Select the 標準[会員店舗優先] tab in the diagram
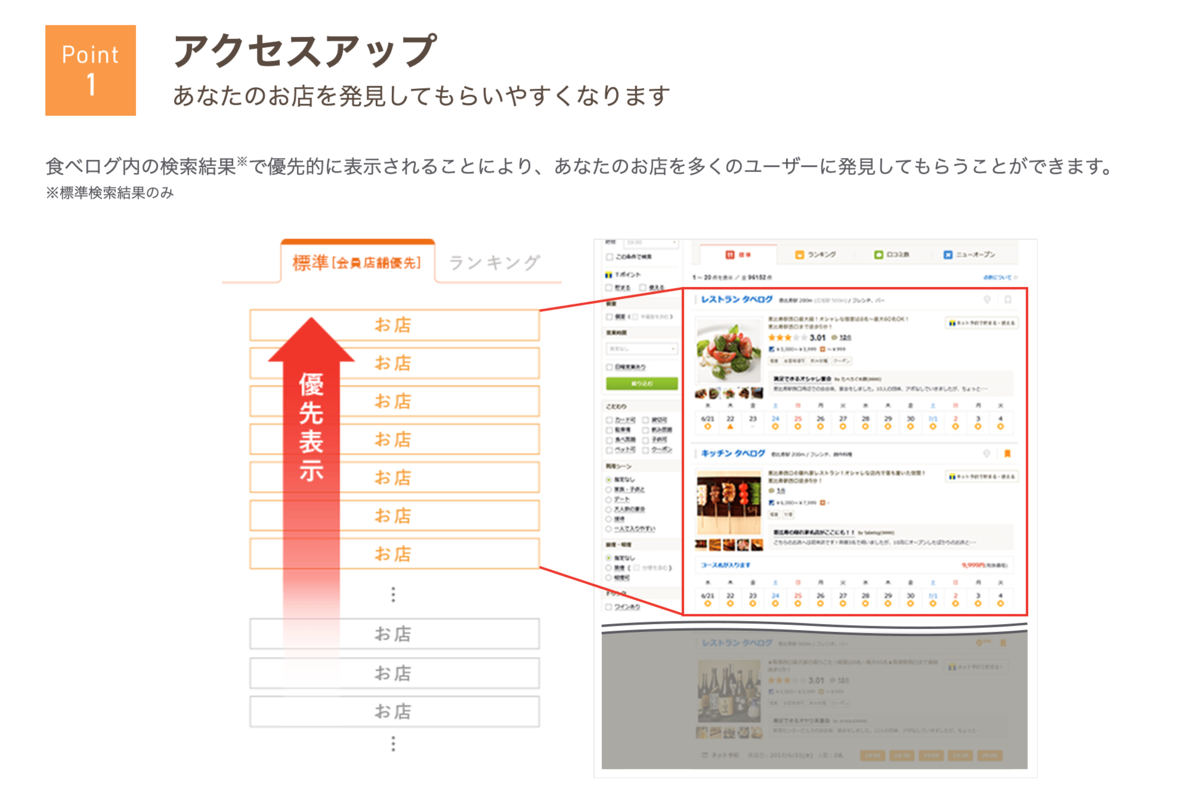Viewport: 1200px width, 796px height. coord(357,263)
